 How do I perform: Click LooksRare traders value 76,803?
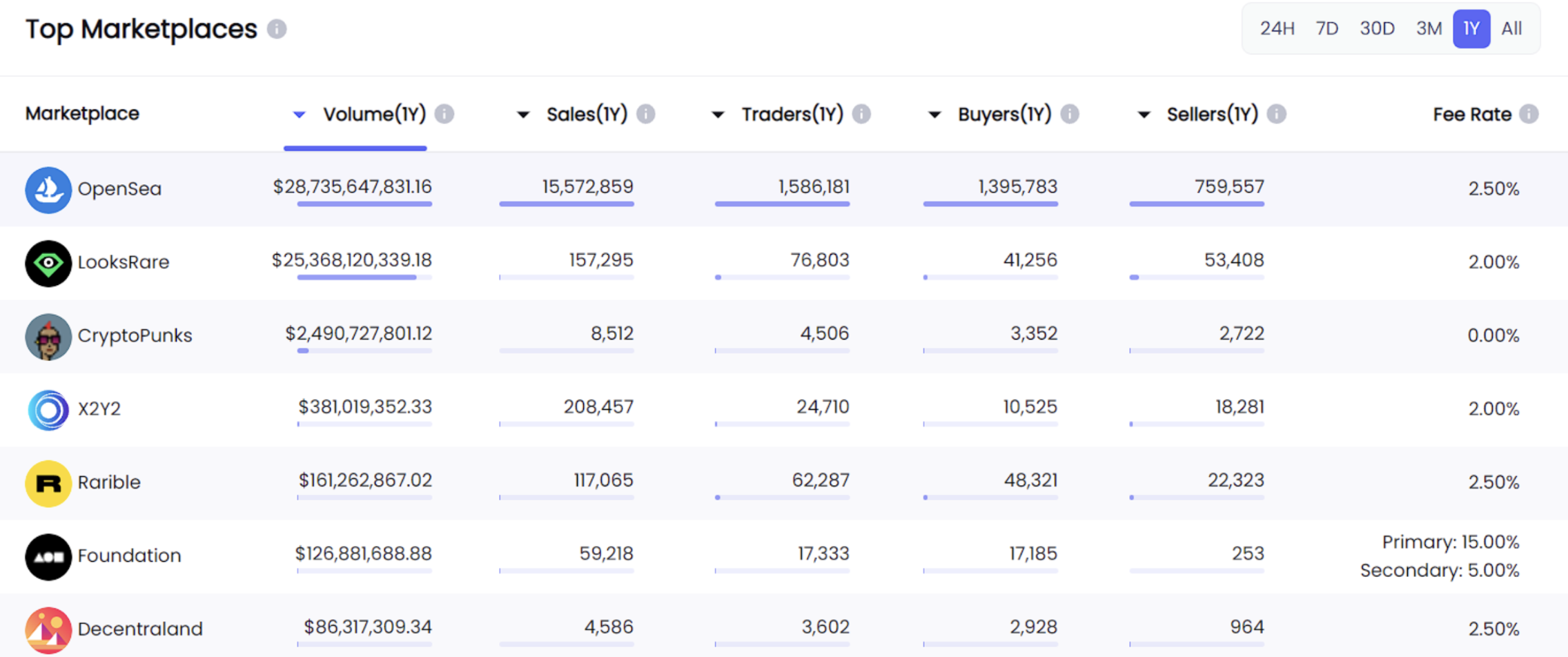[819, 260]
